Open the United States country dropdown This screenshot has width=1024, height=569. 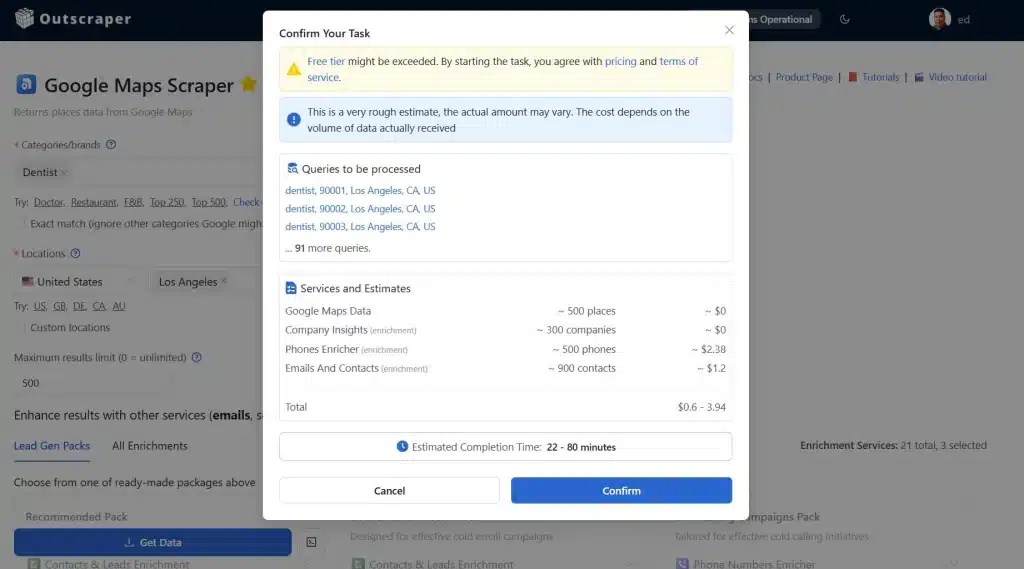pyautogui.click(x=78, y=282)
